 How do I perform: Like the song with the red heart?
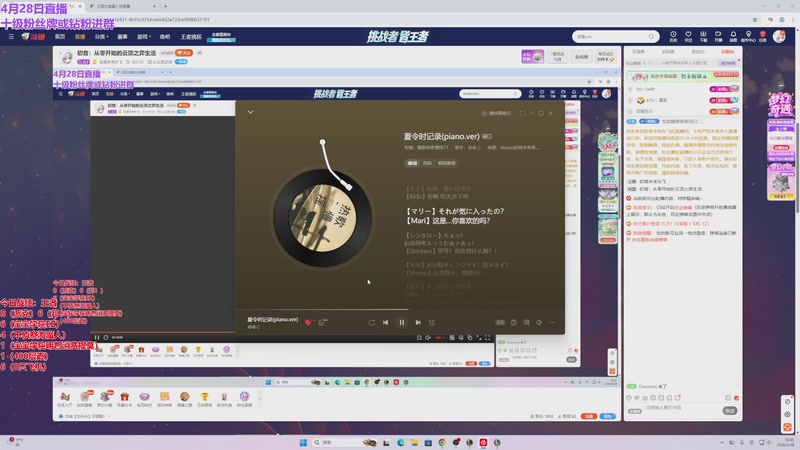308,322
